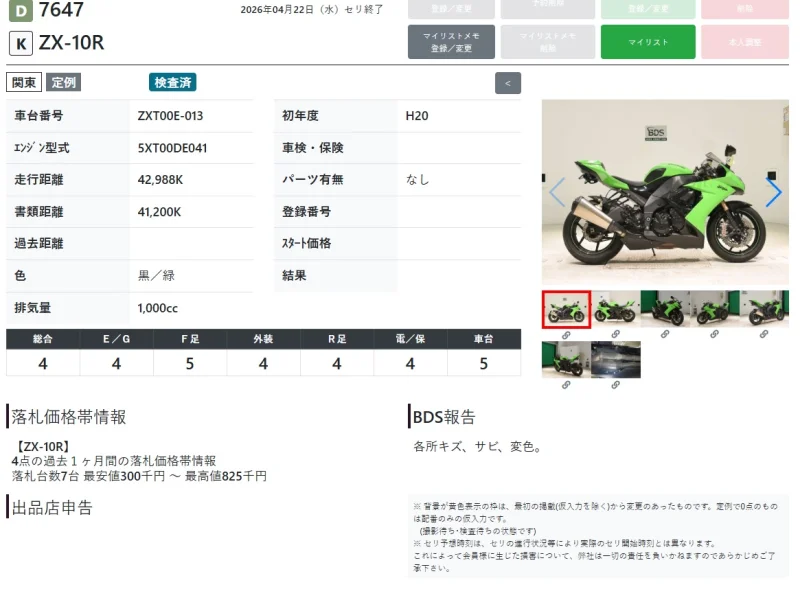Click the K maker badge beside ZX-10R
The height and width of the screenshot is (600, 800).
(21, 43)
